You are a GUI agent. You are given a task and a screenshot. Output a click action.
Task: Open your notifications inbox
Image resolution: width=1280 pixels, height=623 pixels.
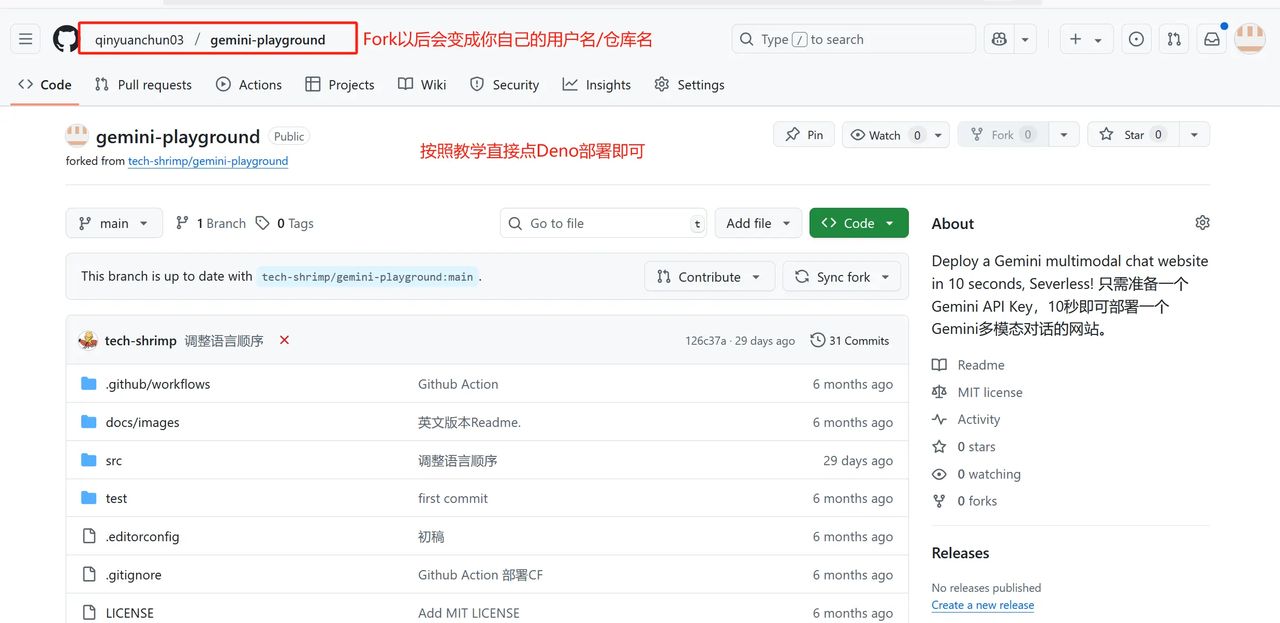1213,38
